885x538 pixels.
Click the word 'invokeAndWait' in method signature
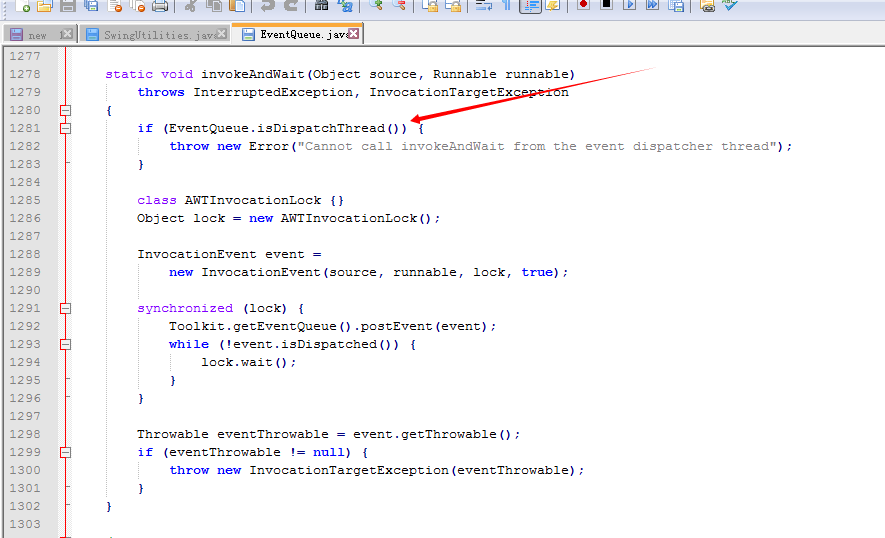[252, 74]
